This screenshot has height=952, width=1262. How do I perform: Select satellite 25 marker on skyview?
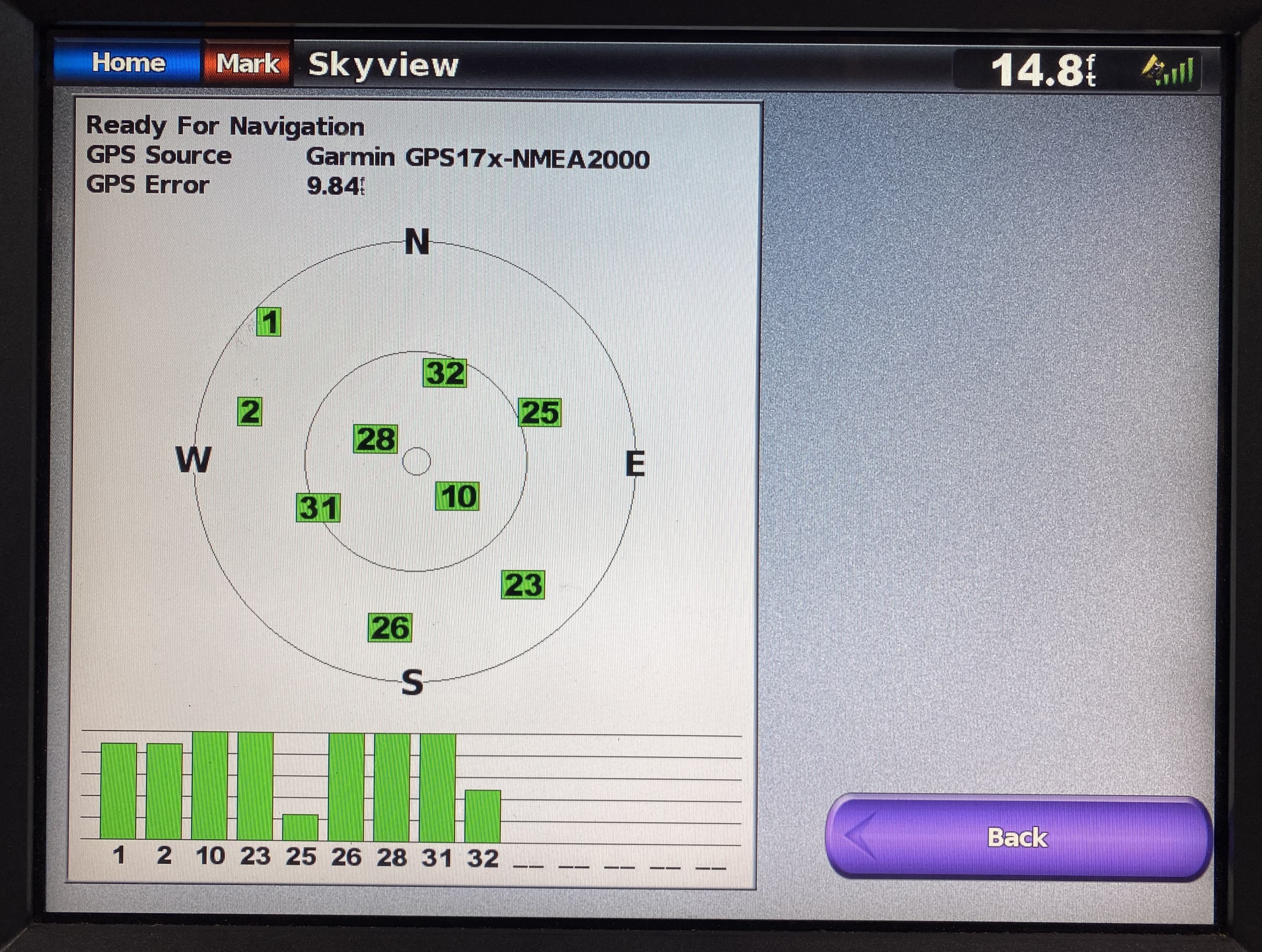540,413
